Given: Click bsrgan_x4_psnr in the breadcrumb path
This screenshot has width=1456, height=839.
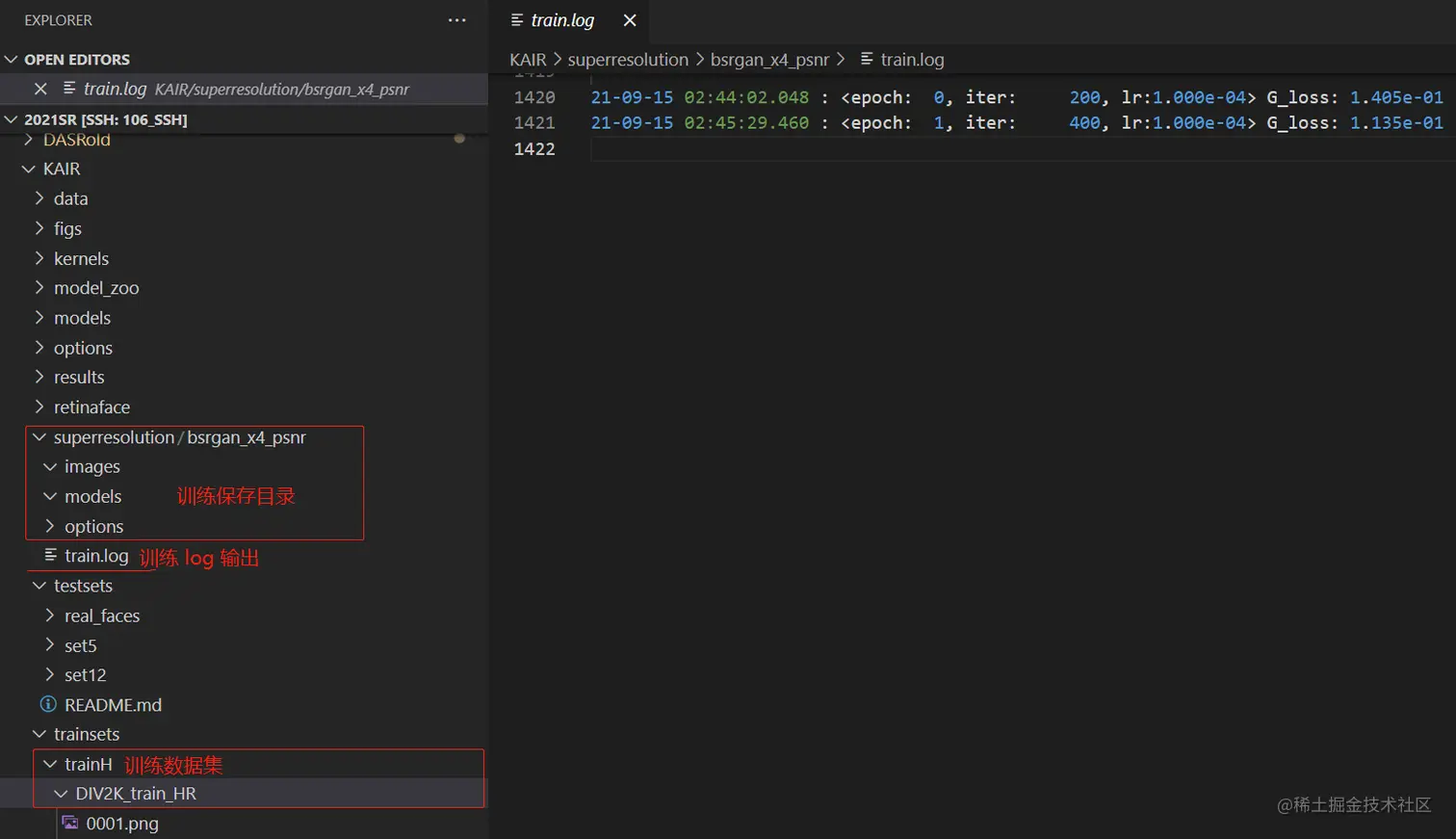Looking at the screenshot, I should click(x=769, y=60).
